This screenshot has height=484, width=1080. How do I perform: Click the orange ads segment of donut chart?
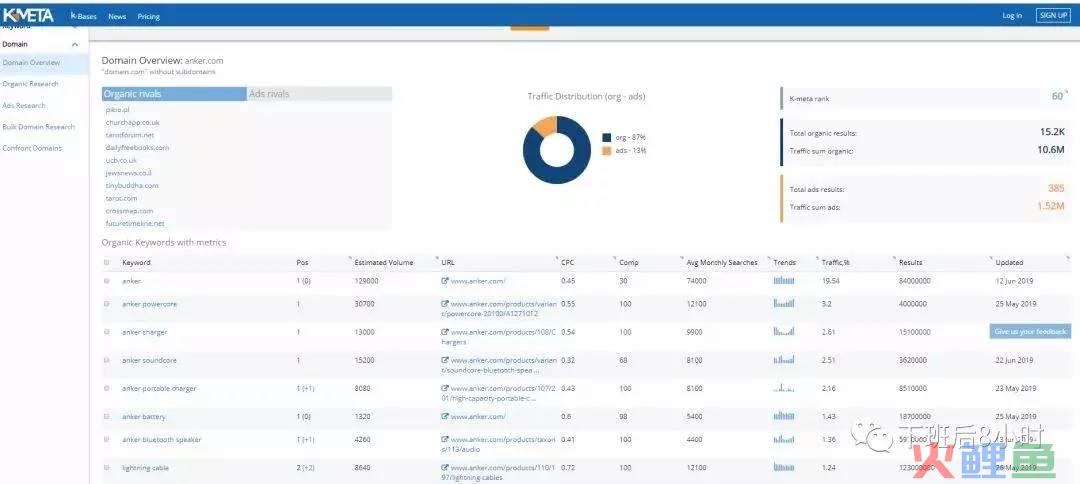544,127
